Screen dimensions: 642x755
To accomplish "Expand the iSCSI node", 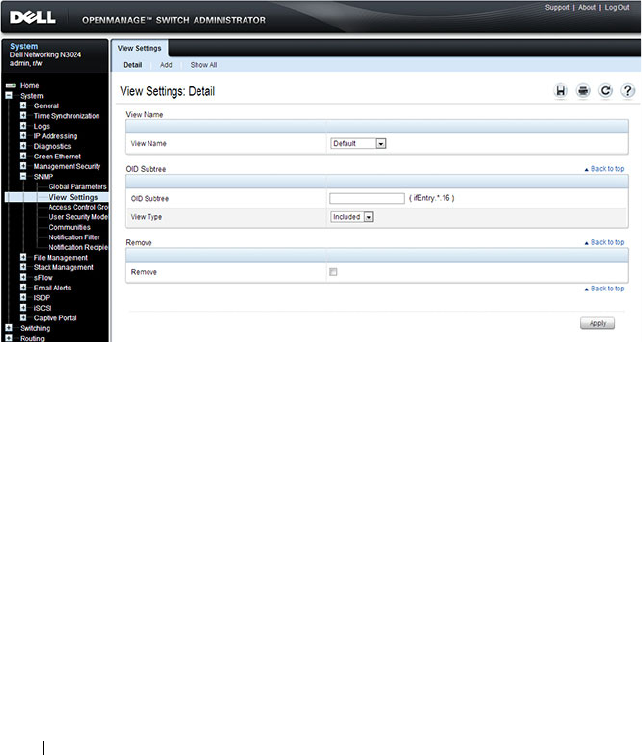I will 23,308.
